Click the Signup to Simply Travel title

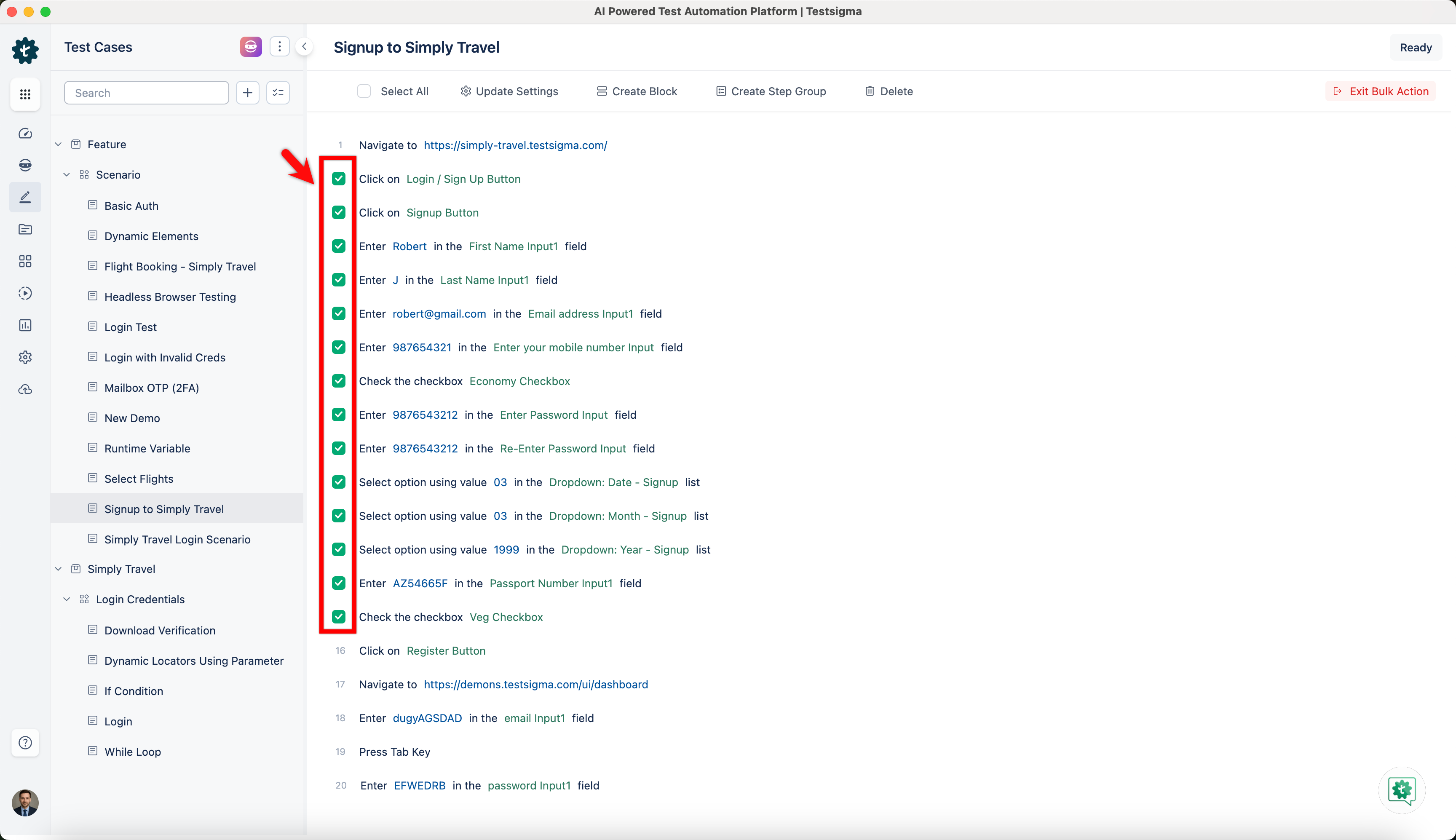point(417,47)
